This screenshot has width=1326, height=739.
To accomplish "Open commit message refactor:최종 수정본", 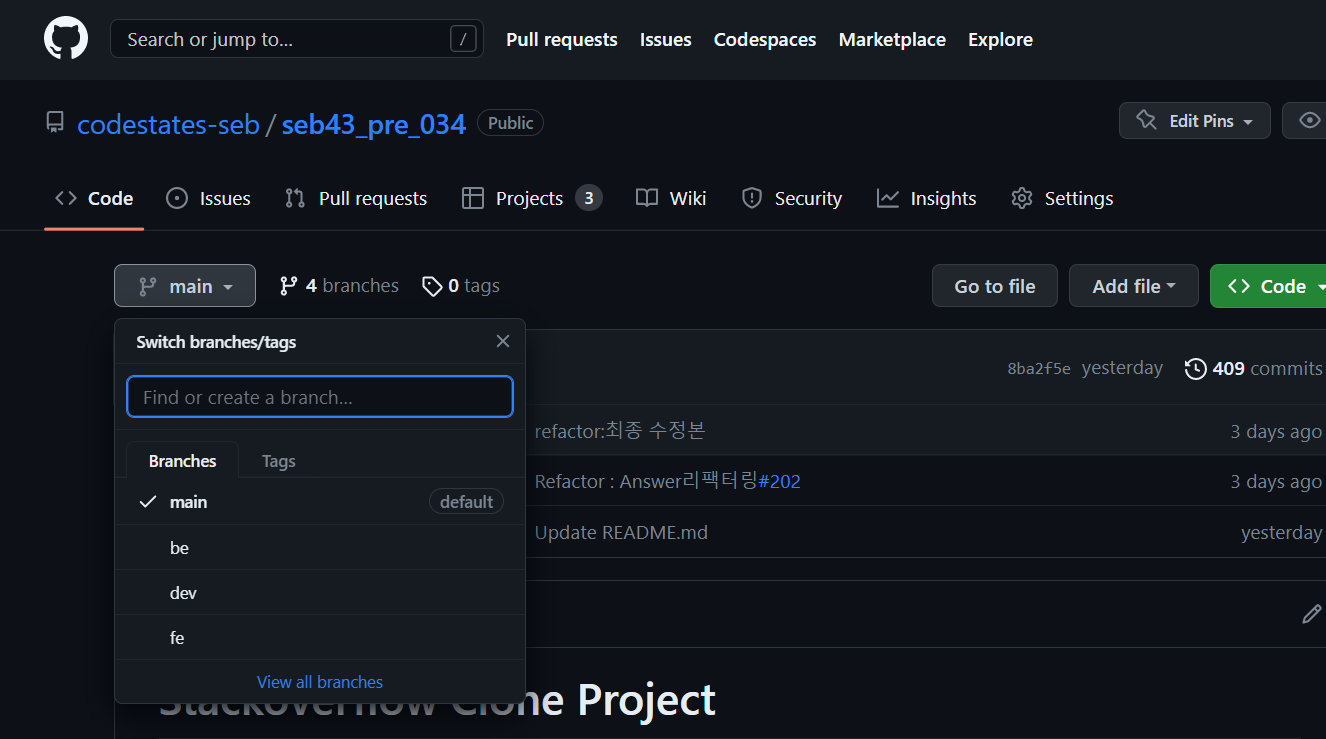I will coord(620,431).
